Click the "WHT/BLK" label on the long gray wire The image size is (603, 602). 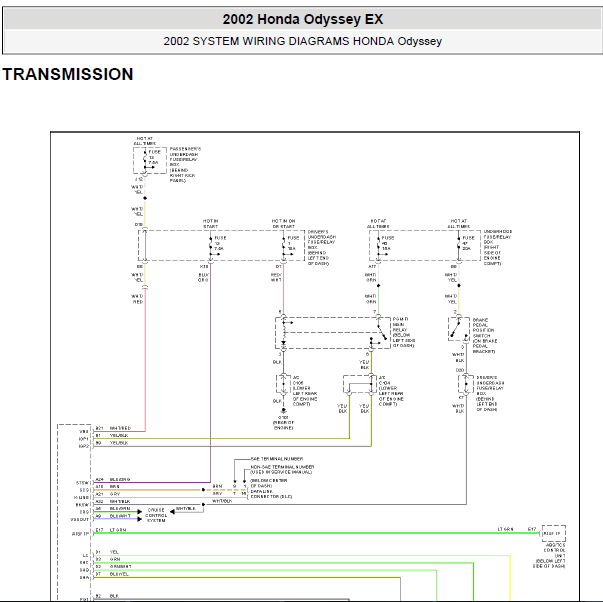(x=222, y=501)
